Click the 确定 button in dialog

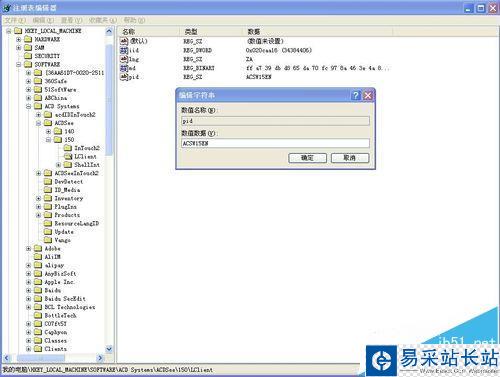(307, 158)
